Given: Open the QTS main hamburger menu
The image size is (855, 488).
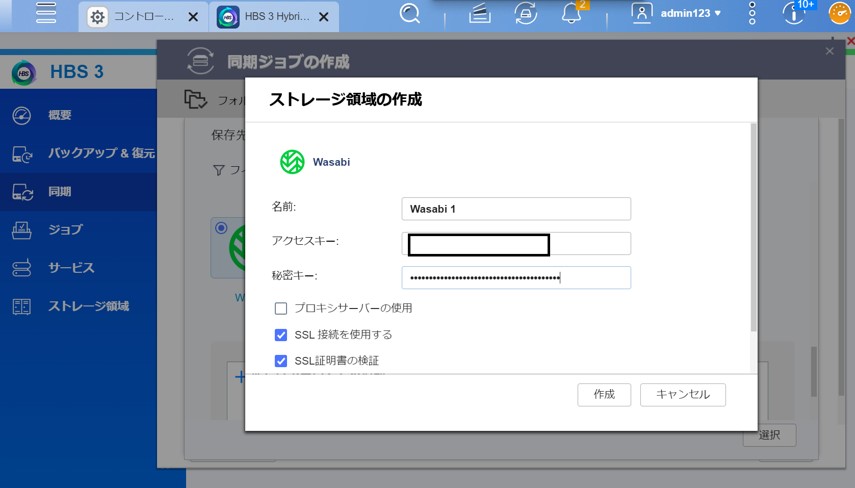Looking at the screenshot, I should pyautogui.click(x=45, y=14).
